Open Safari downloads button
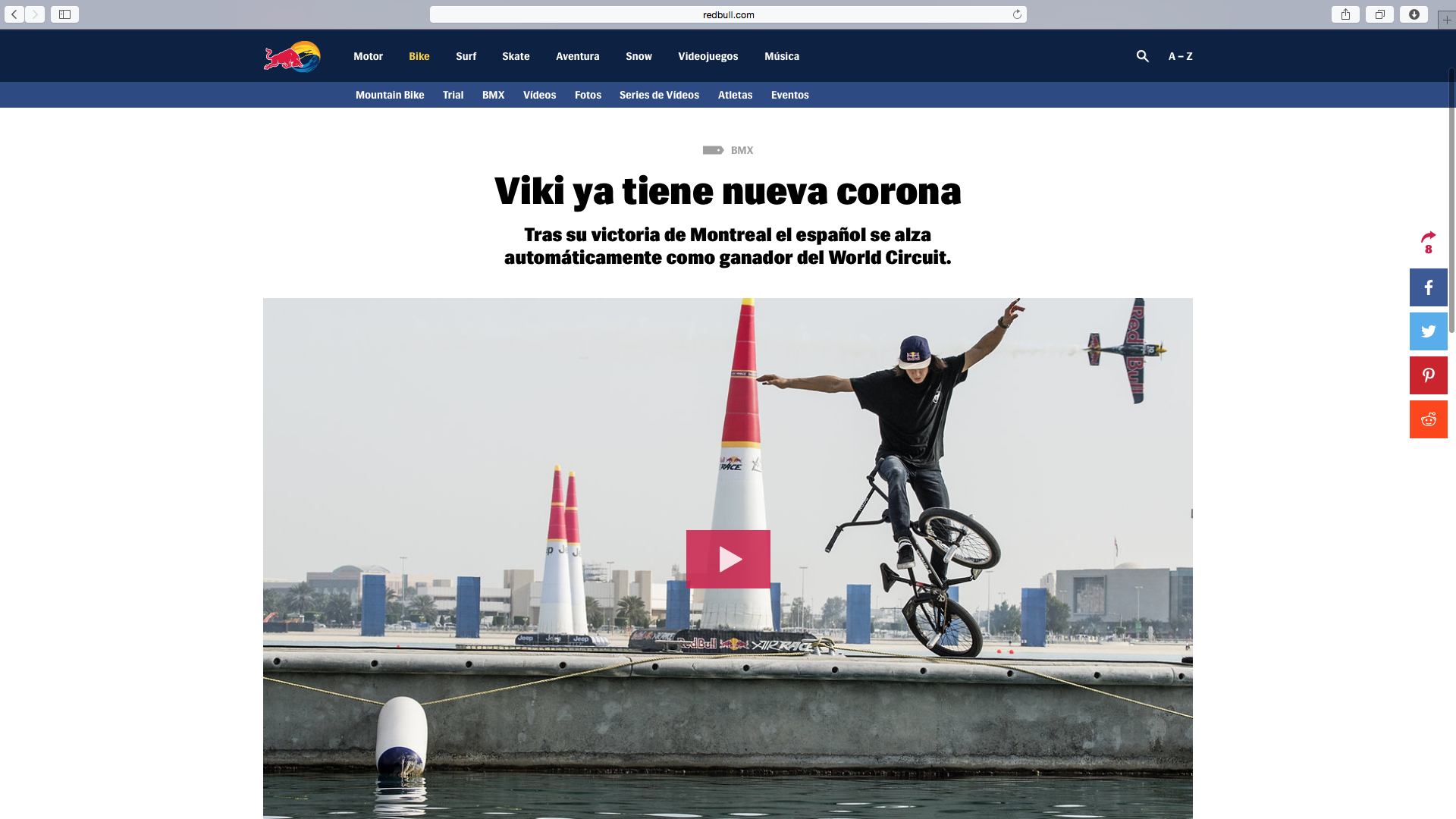Image resolution: width=1456 pixels, height=819 pixels. pyautogui.click(x=1414, y=14)
